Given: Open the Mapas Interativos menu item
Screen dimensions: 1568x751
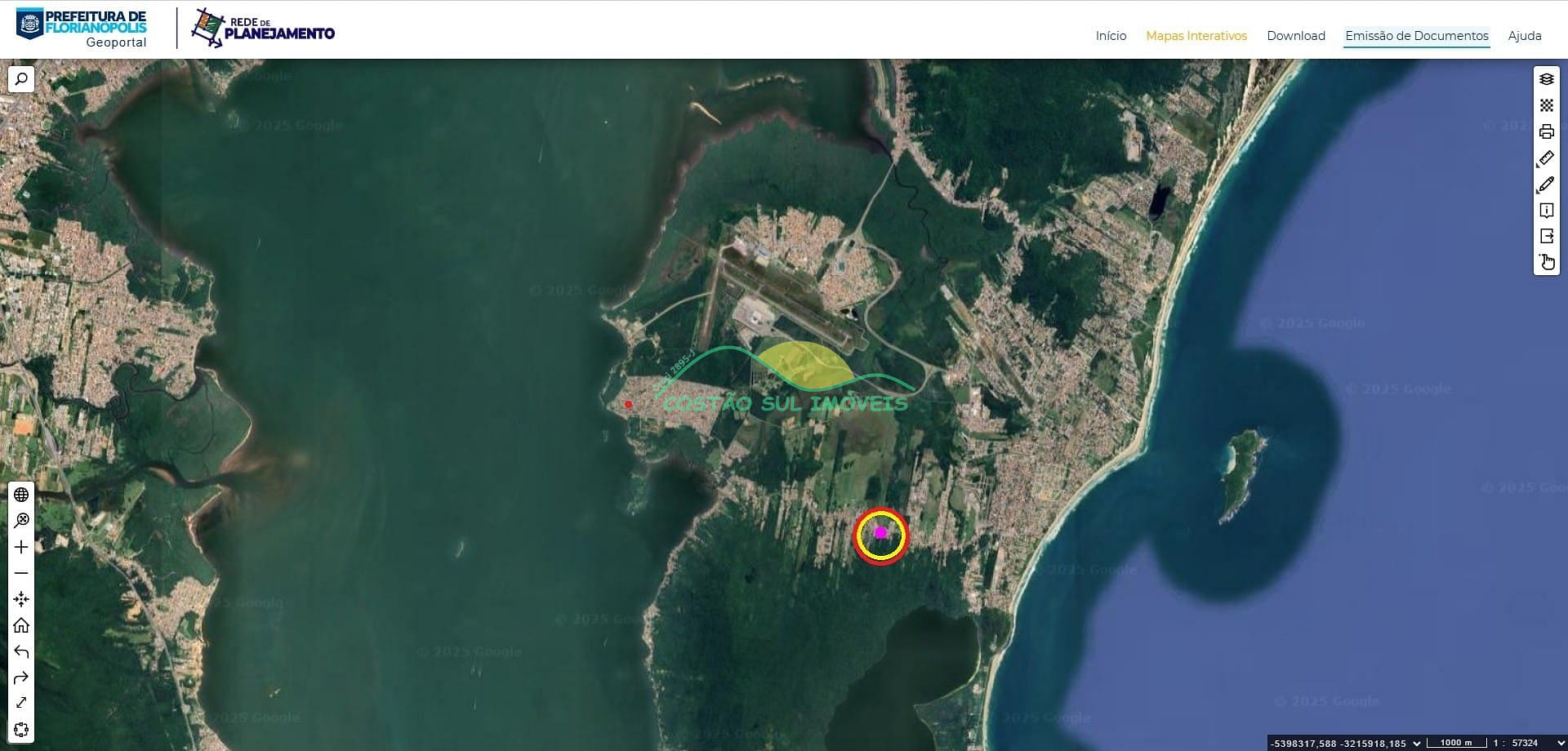Looking at the screenshot, I should (1196, 36).
